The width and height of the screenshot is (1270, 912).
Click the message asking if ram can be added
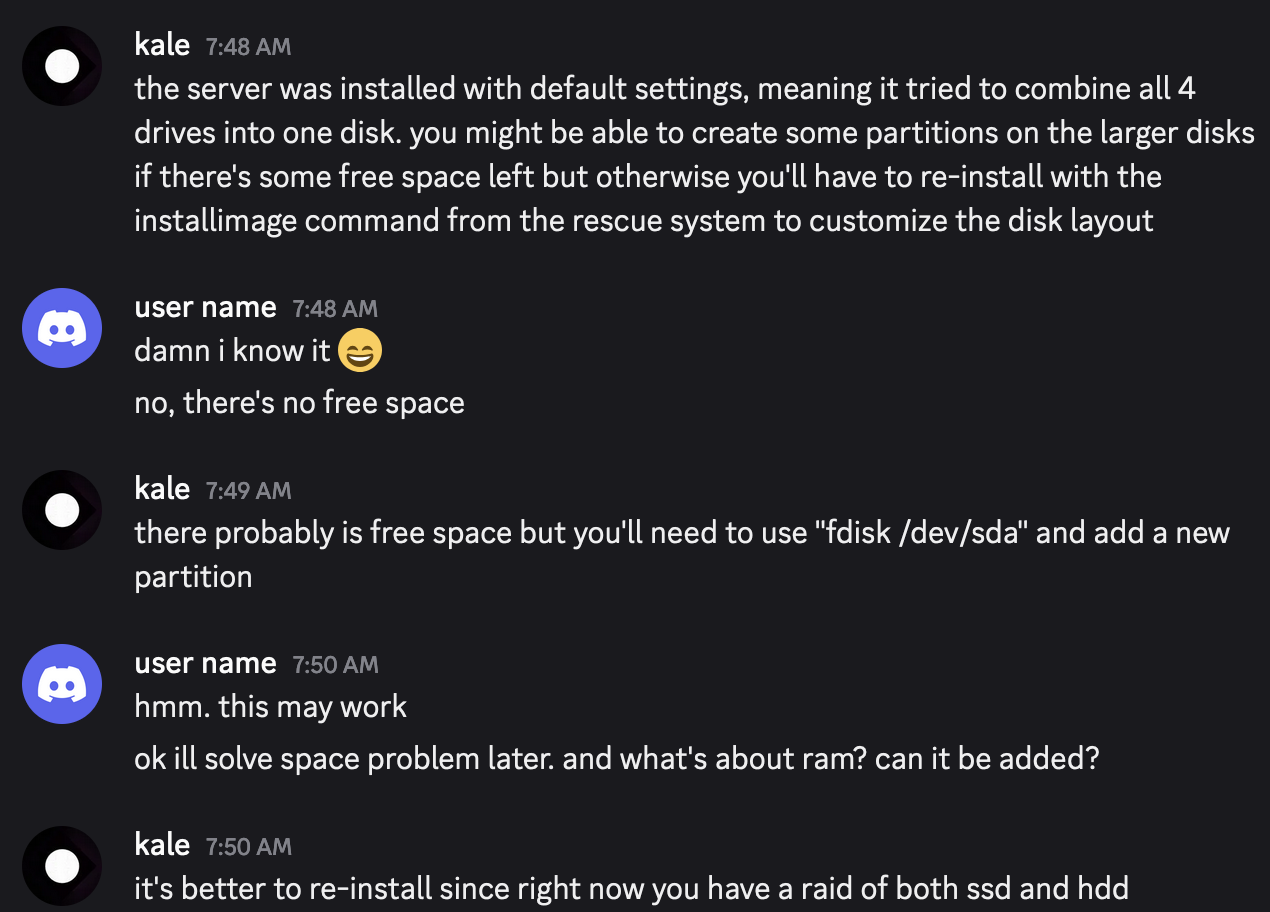tap(616, 759)
